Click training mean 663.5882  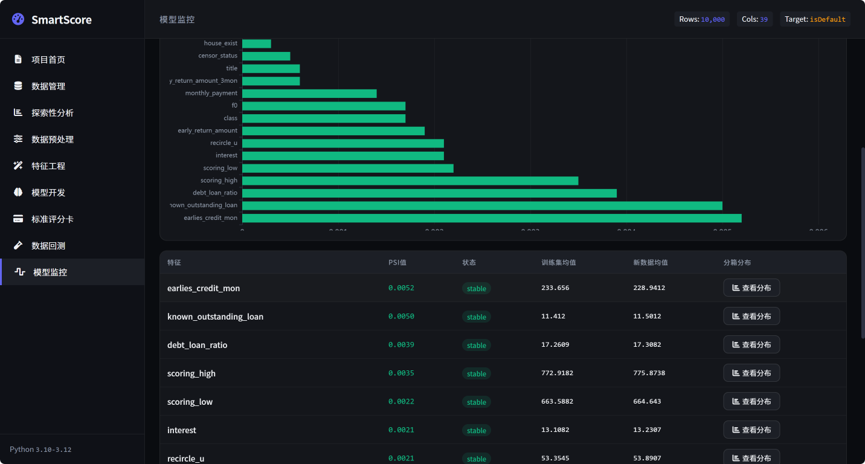557,402
